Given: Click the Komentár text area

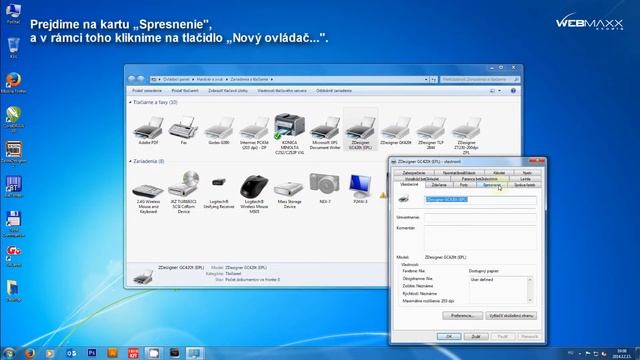Looking at the screenshot, I should click(x=480, y=237).
